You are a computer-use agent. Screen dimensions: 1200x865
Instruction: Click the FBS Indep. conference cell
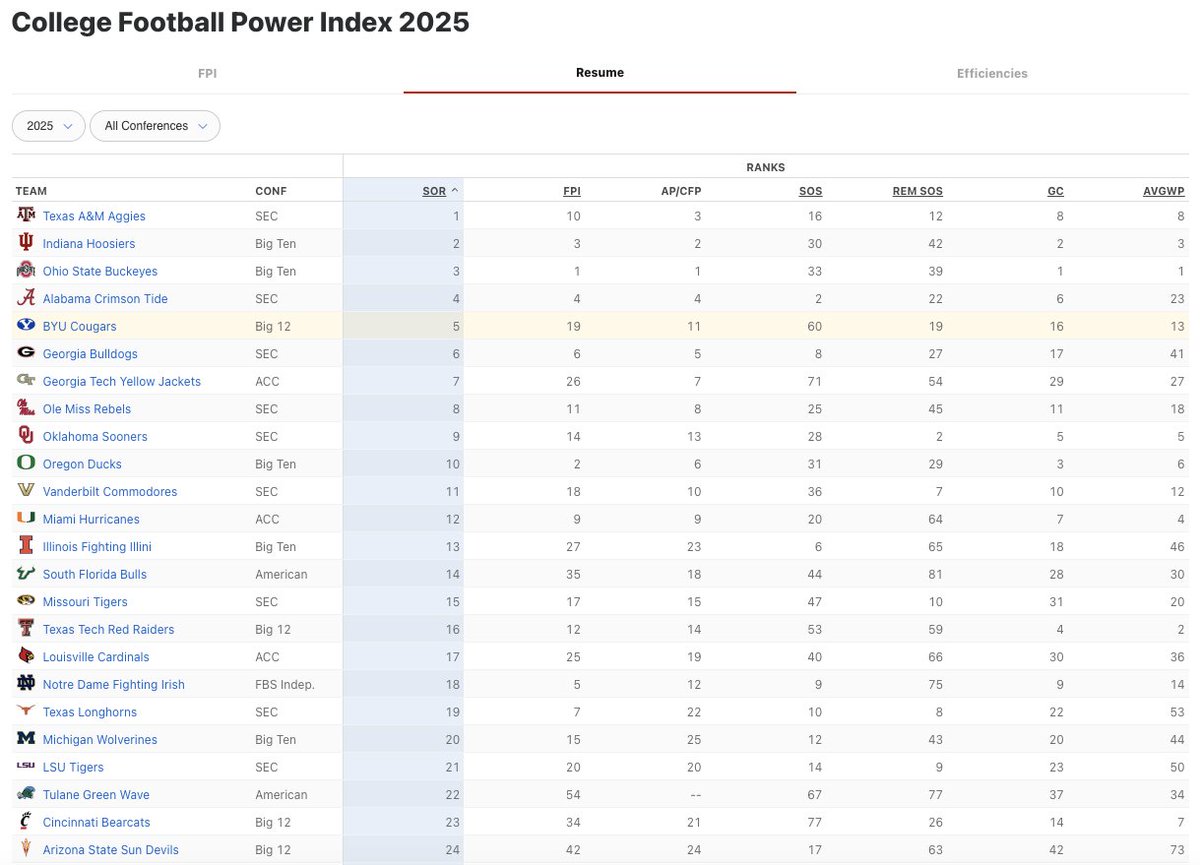coord(285,683)
